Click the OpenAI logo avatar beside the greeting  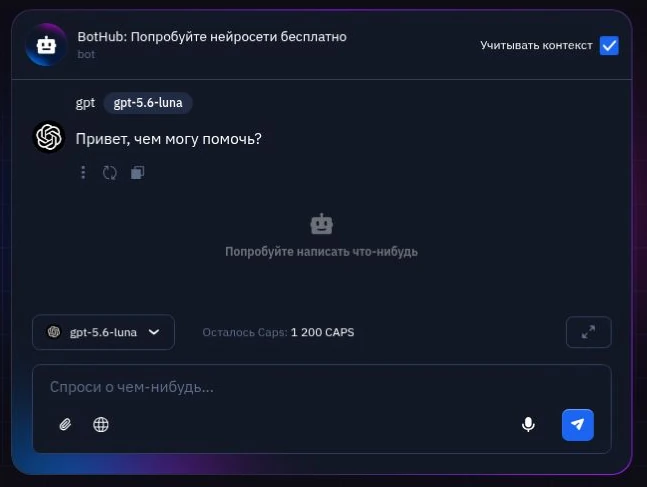pyautogui.click(x=49, y=137)
